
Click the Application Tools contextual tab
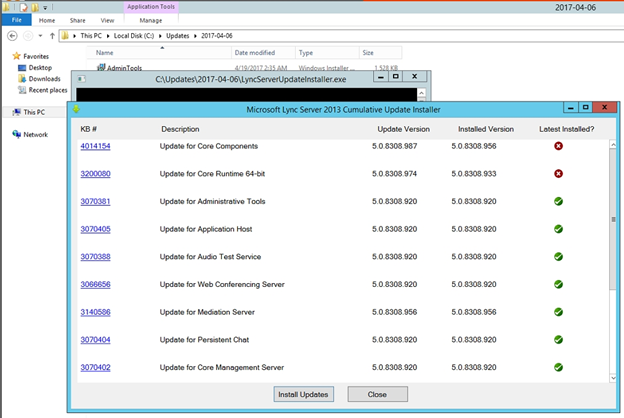pos(151,7)
